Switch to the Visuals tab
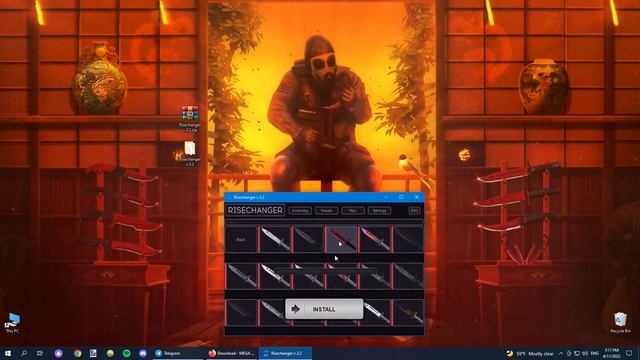This screenshot has height=360, width=640. tap(327, 211)
